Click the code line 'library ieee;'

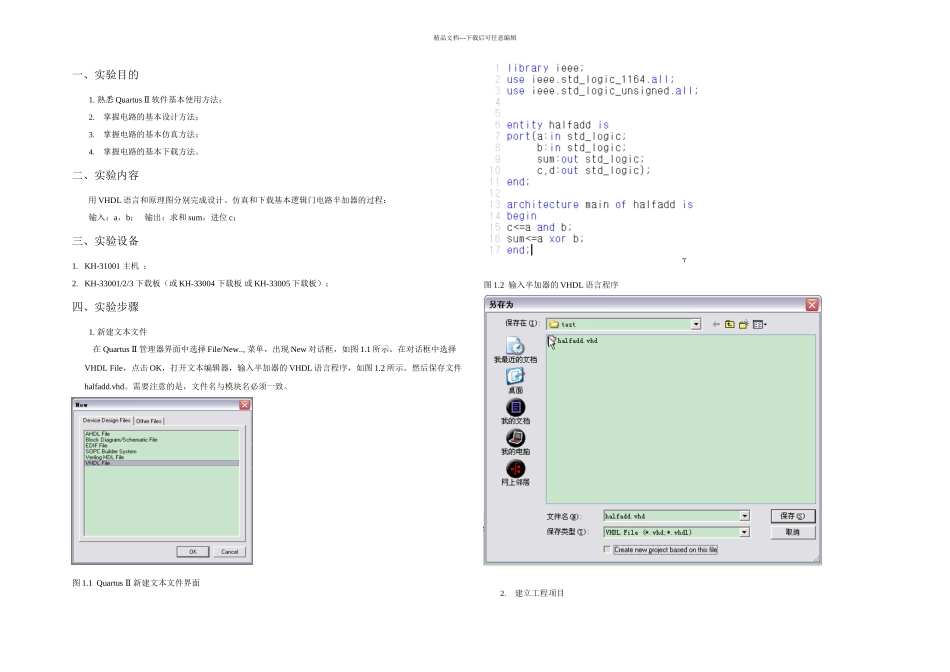tap(545, 68)
